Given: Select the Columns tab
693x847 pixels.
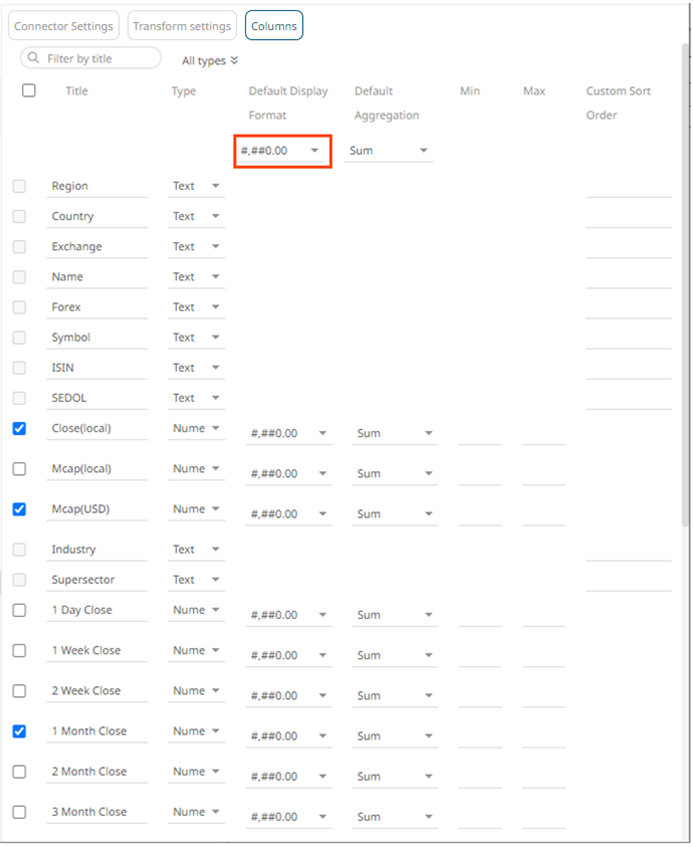Looking at the screenshot, I should point(273,26).
